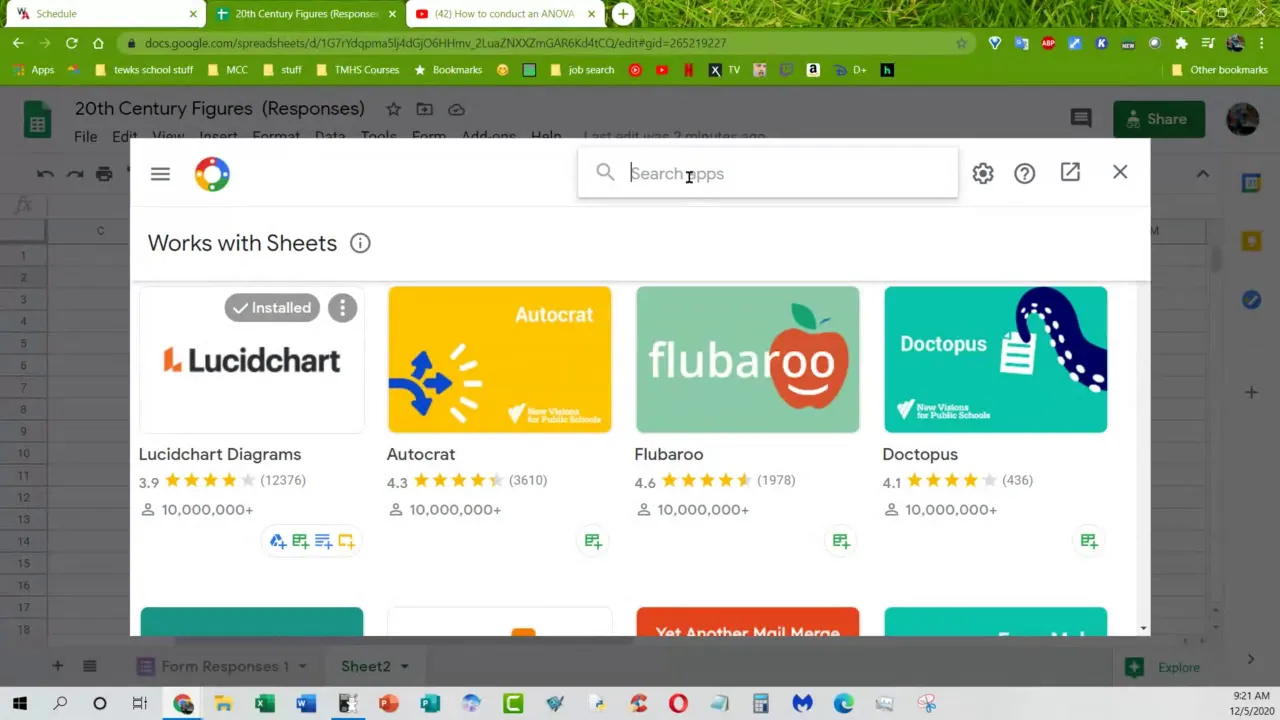Open Chrome extensions puzzle icon
The image size is (1280, 720).
click(x=1181, y=43)
